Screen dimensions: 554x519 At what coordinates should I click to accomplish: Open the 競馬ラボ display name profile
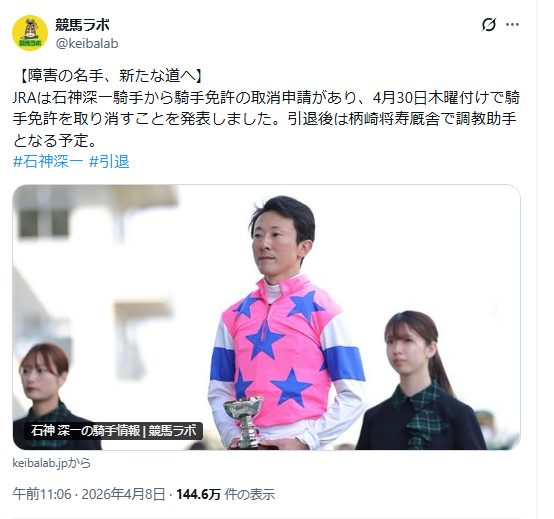tap(82, 25)
